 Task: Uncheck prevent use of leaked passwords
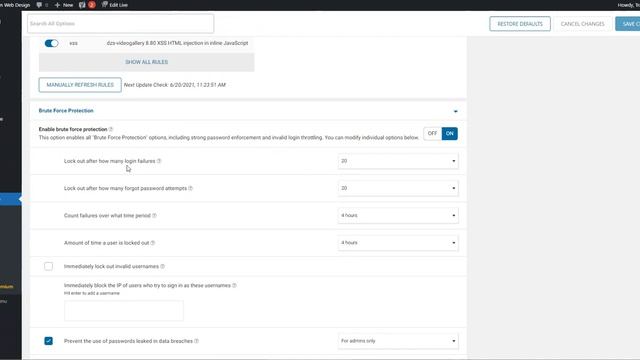pyautogui.click(x=49, y=341)
